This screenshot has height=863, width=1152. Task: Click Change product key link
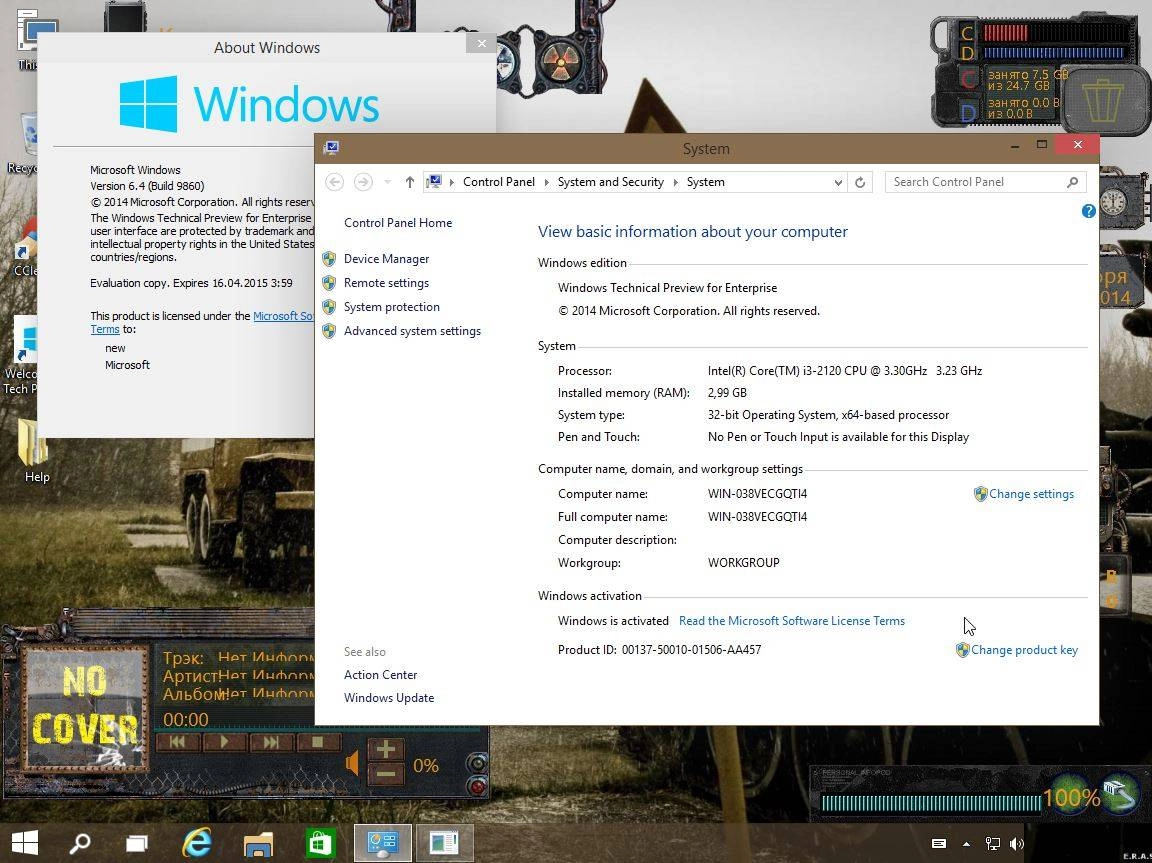(1024, 650)
